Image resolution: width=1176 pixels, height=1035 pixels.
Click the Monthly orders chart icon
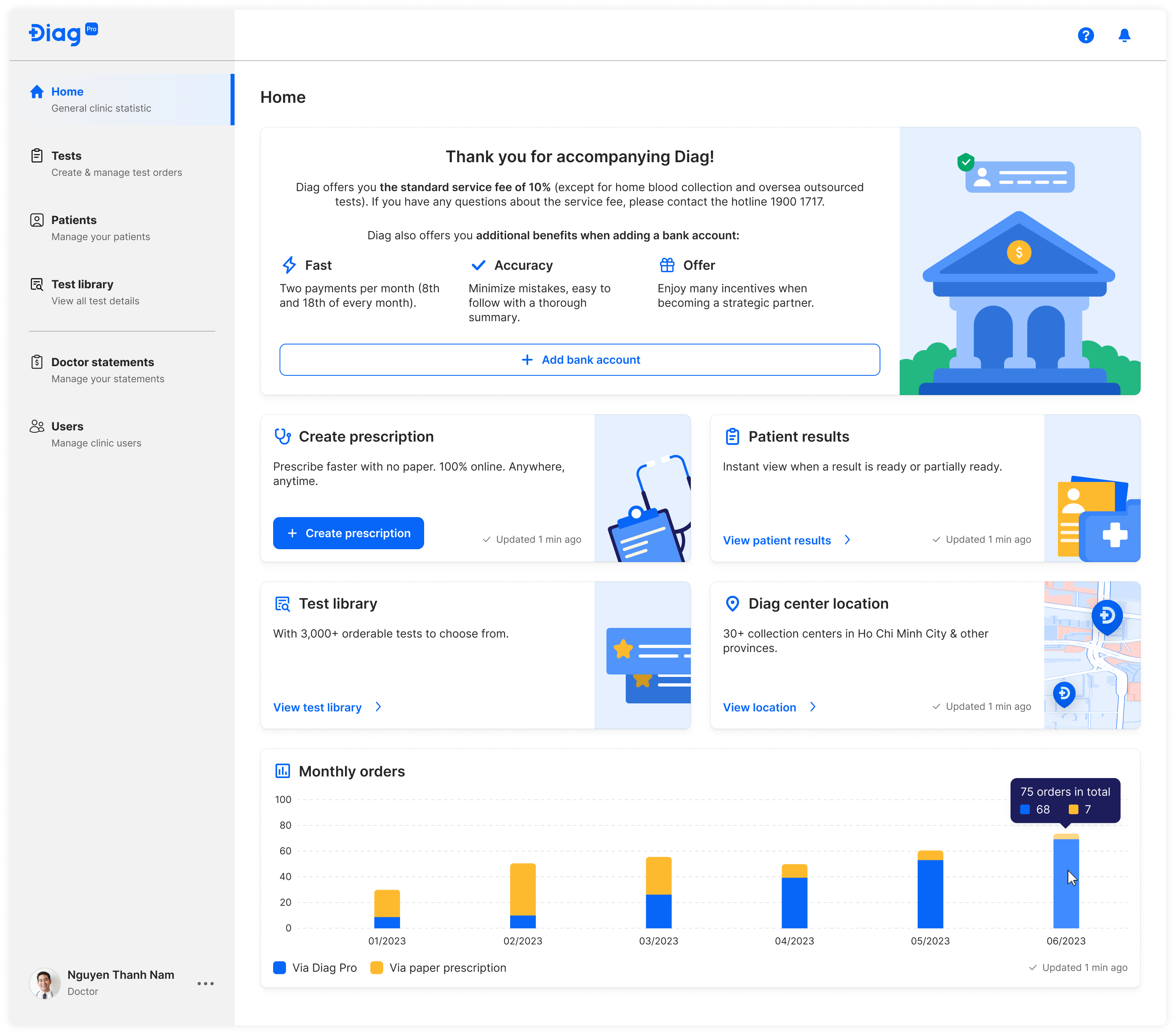coord(282,771)
